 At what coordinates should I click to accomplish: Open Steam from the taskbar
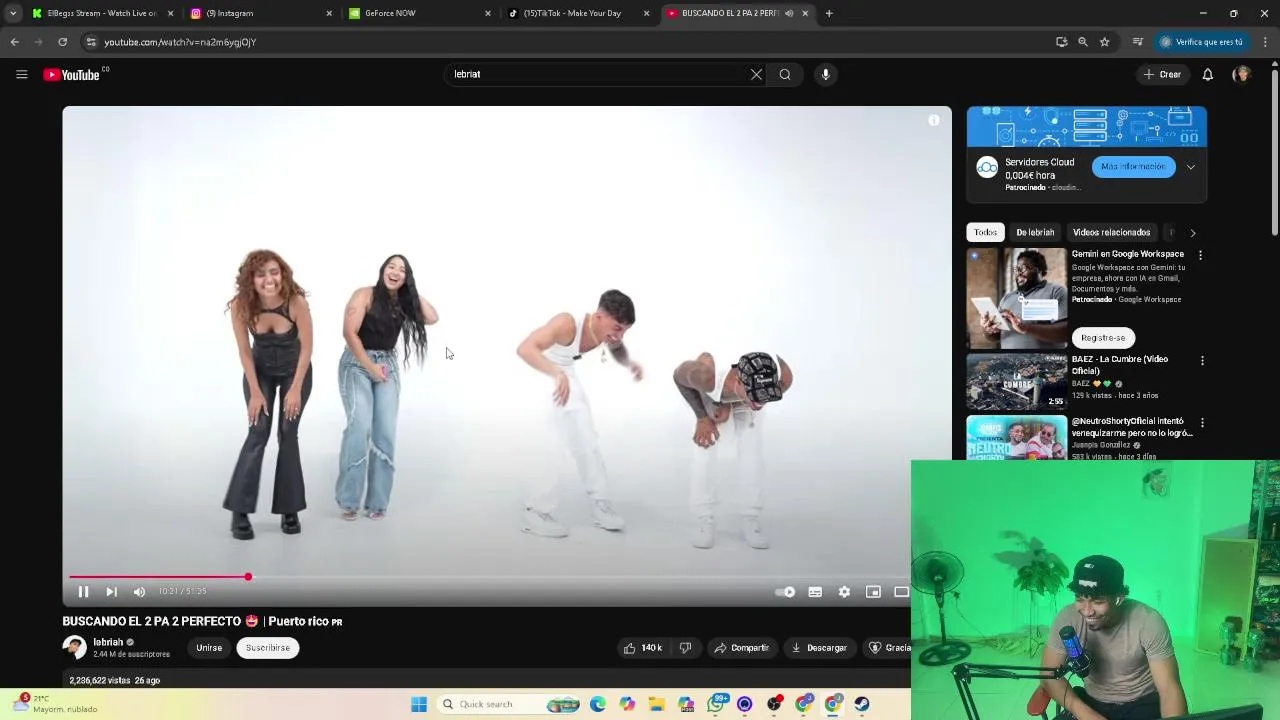pos(862,704)
